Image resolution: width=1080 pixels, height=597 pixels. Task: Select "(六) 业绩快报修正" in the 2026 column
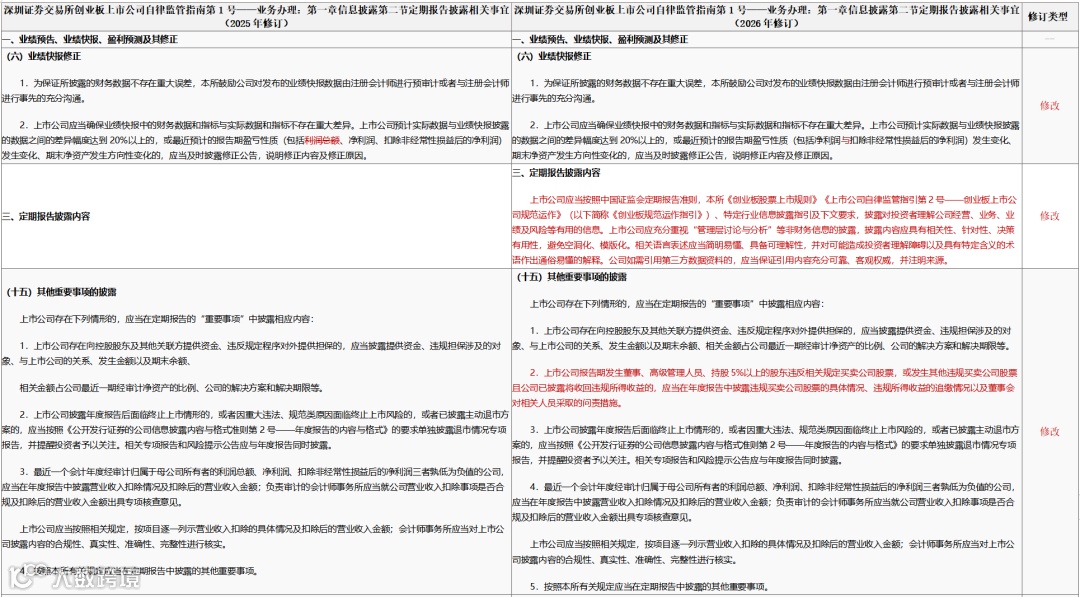tap(554, 57)
